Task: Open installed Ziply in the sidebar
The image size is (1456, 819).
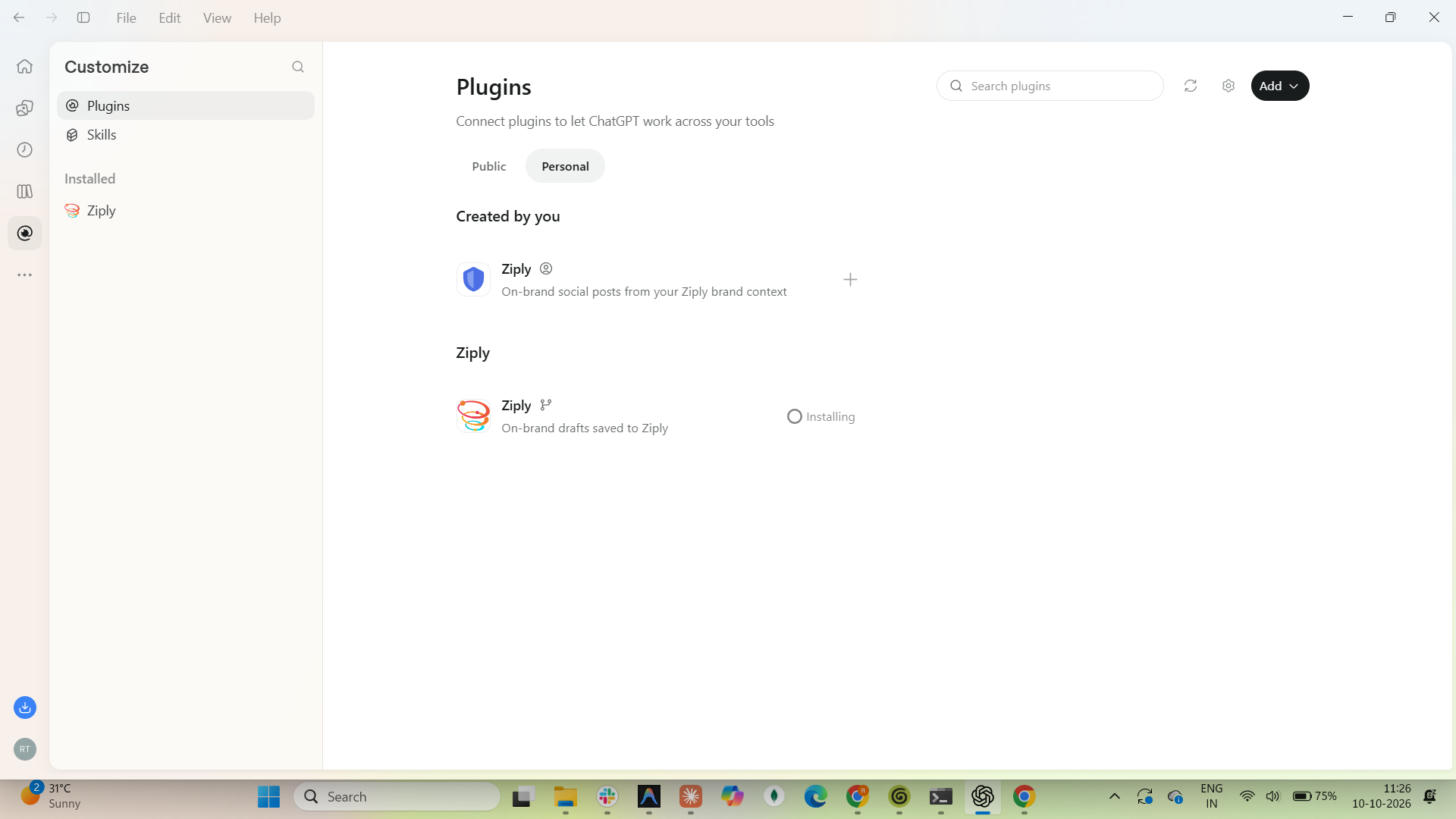Action: pyautogui.click(x=186, y=211)
